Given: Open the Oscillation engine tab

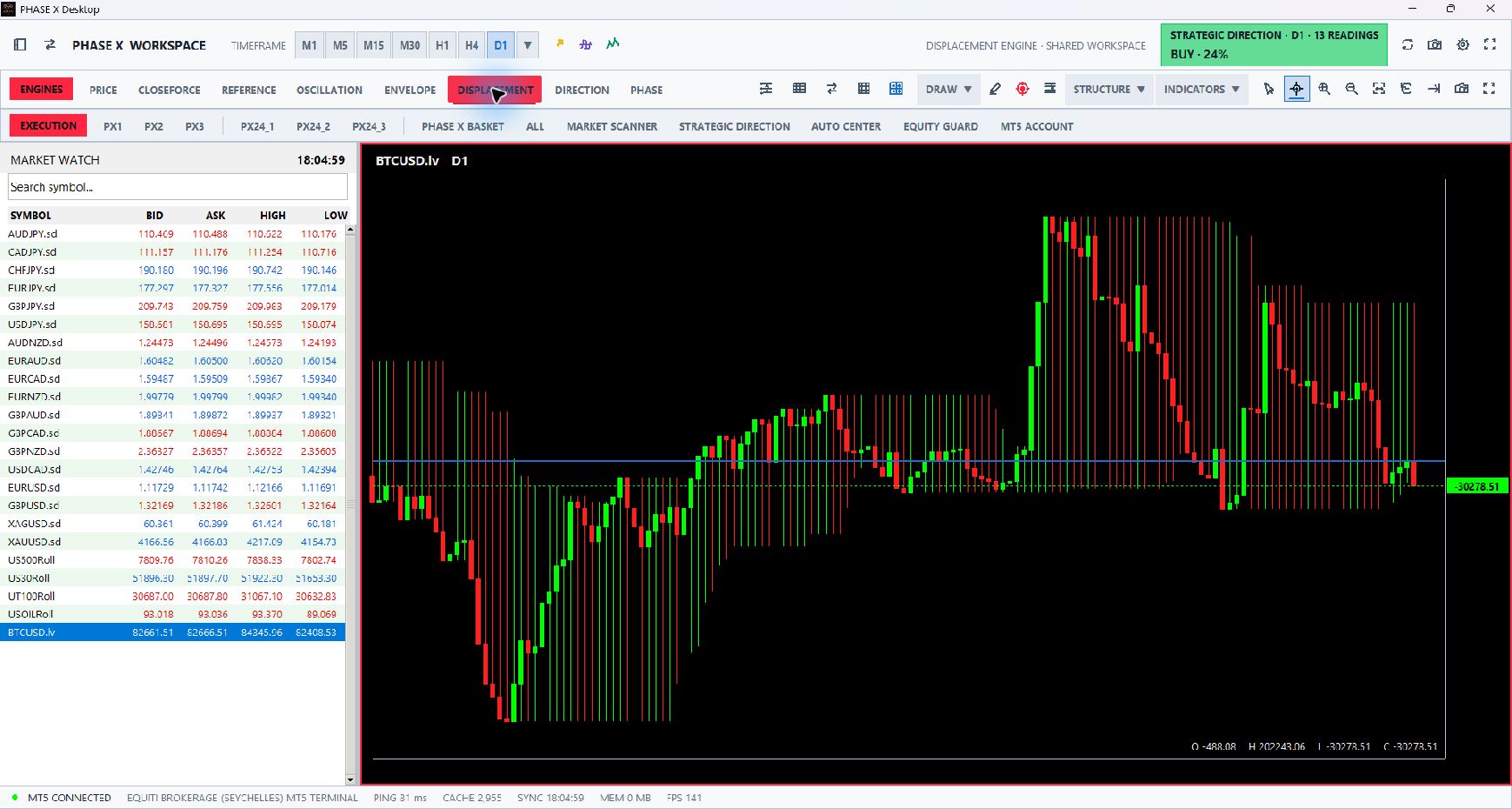Looking at the screenshot, I should pos(330,90).
